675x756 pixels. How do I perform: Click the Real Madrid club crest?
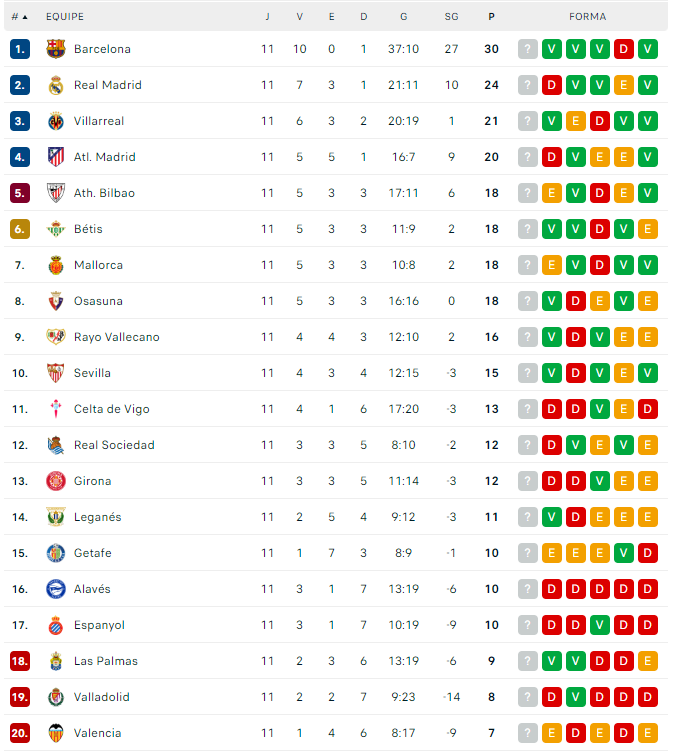tap(56, 85)
